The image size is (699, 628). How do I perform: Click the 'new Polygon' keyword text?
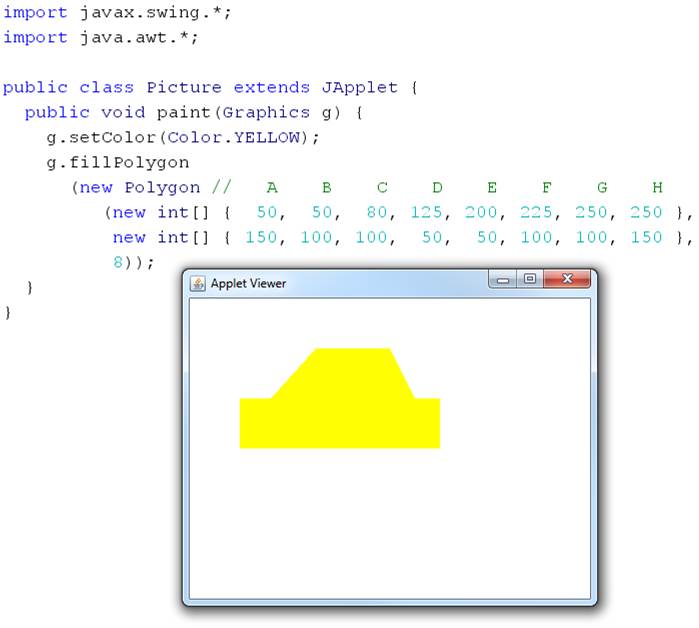tap(140, 188)
